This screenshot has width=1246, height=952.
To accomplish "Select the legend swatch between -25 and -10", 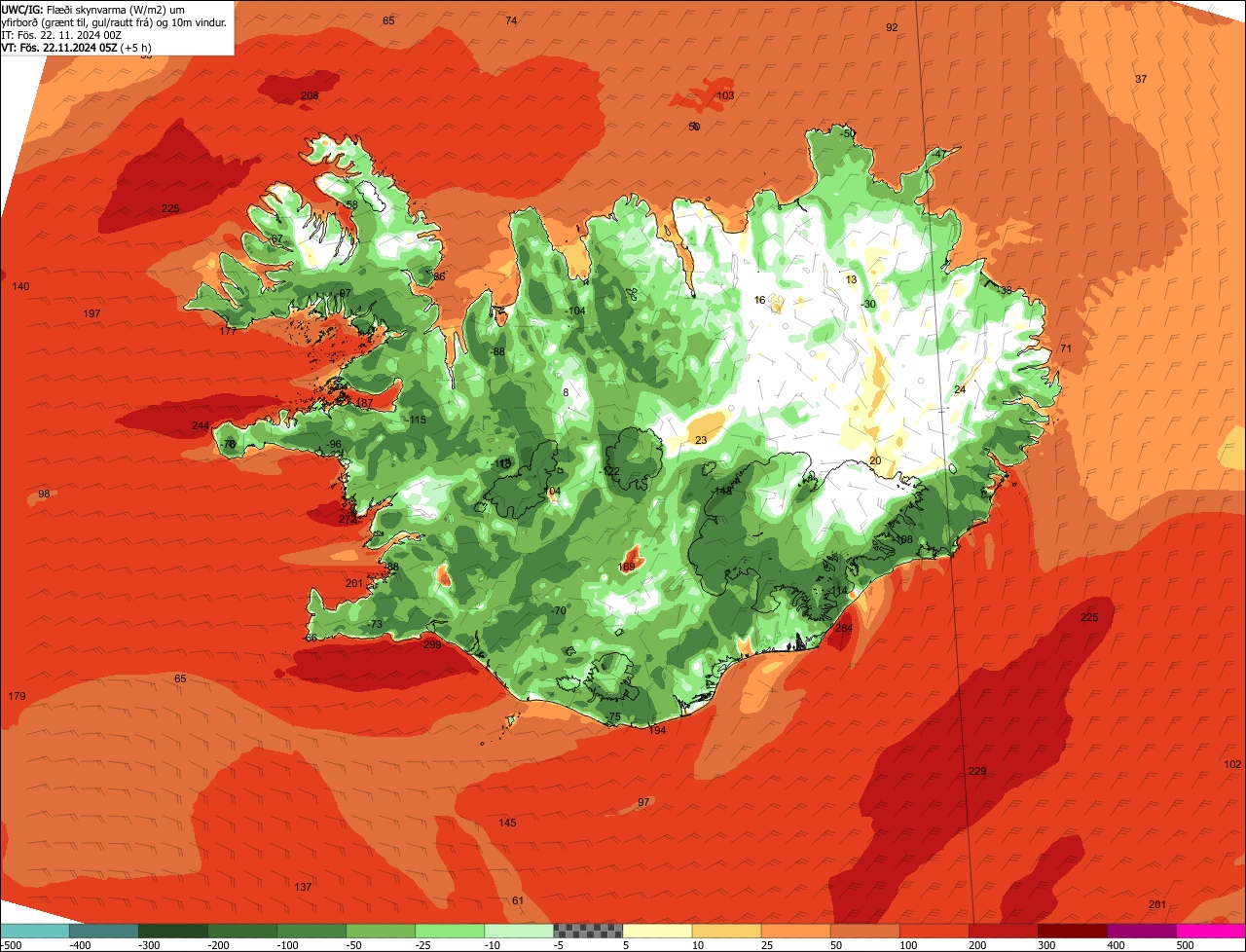I will (x=450, y=931).
